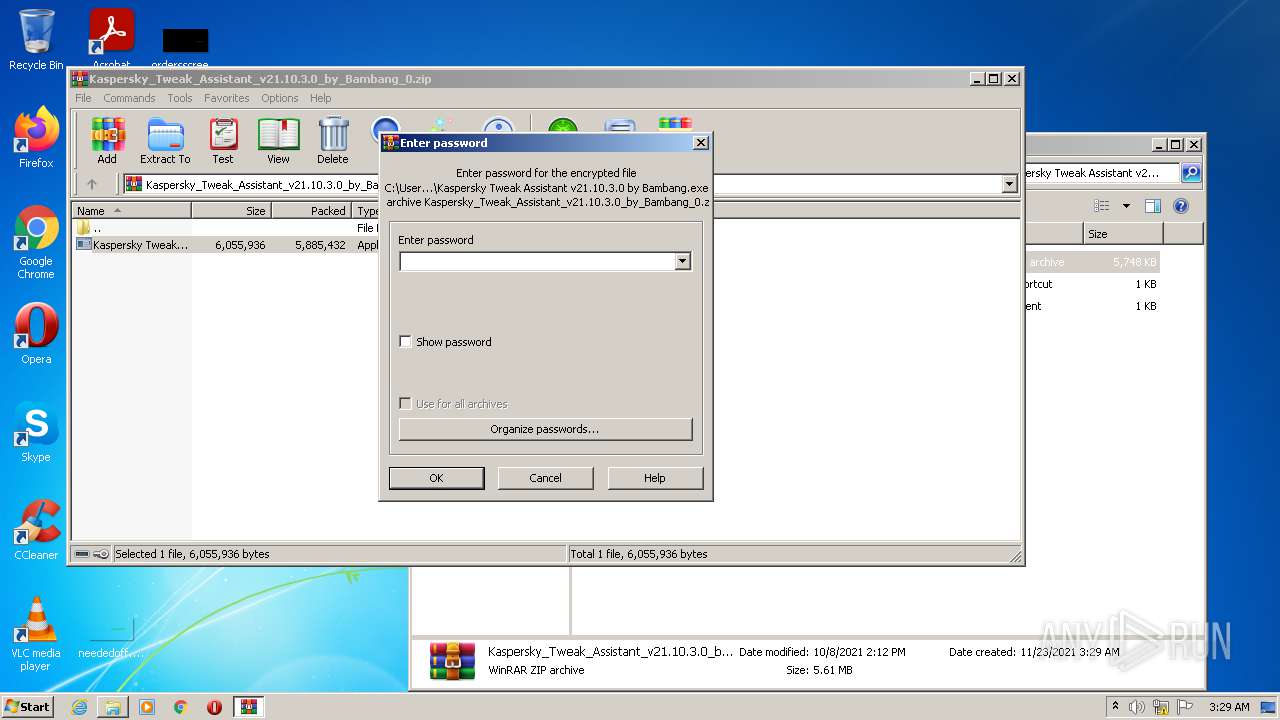The width and height of the screenshot is (1280, 720).
Task: Open Explorer view options dropdown arrow
Action: [1126, 206]
